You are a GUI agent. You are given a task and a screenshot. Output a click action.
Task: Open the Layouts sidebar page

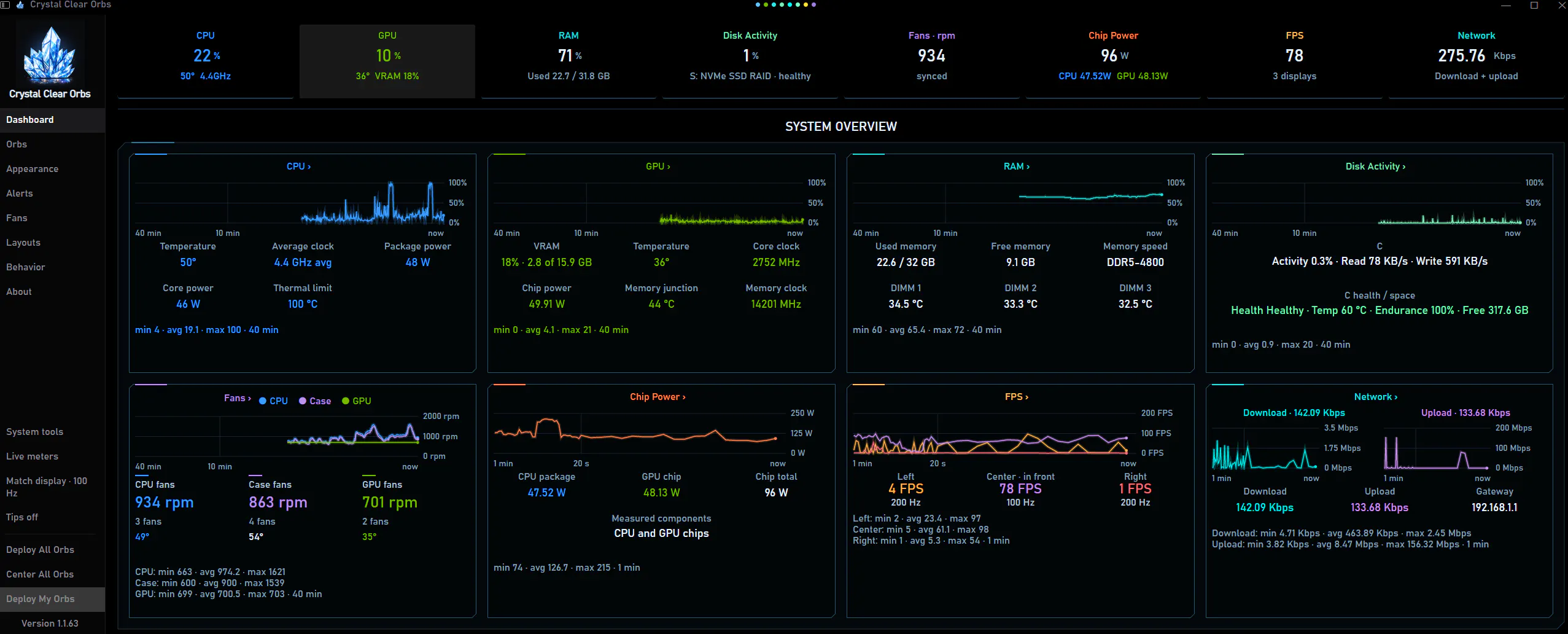point(52,243)
